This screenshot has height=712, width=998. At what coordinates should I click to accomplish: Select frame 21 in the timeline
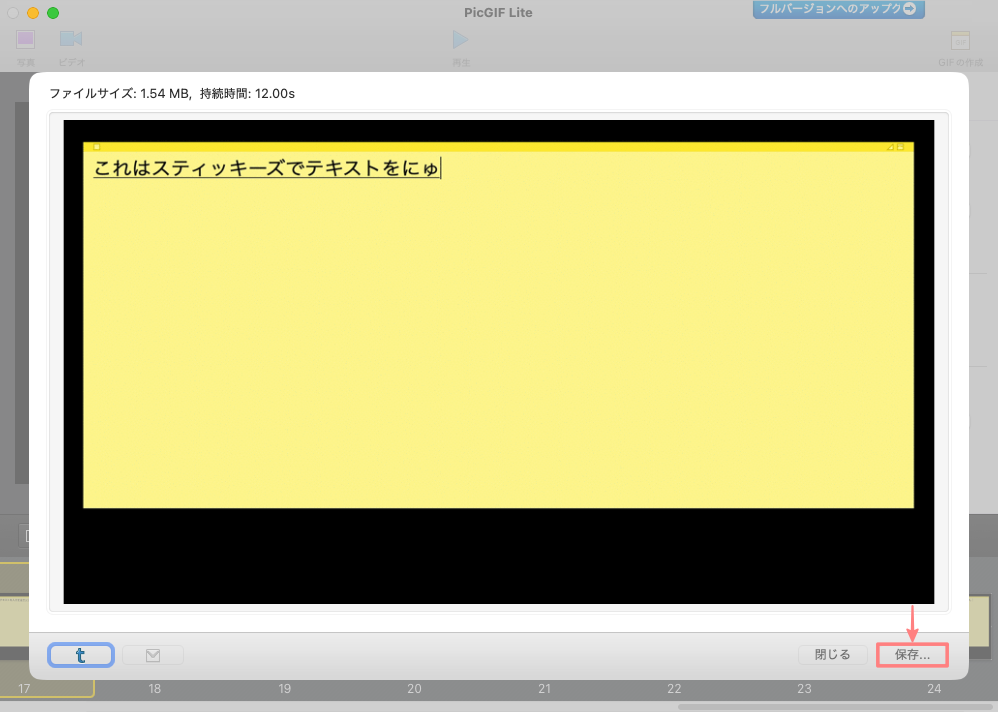545,689
